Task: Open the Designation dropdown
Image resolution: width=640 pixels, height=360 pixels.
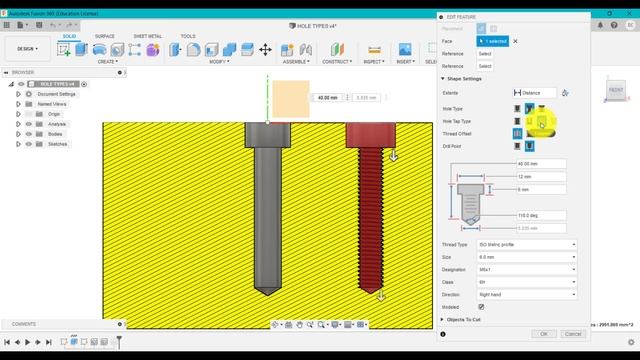Action: click(x=527, y=270)
